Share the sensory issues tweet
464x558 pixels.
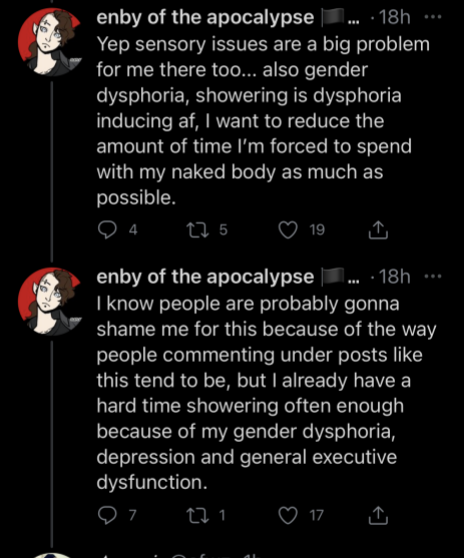[x=378, y=230]
